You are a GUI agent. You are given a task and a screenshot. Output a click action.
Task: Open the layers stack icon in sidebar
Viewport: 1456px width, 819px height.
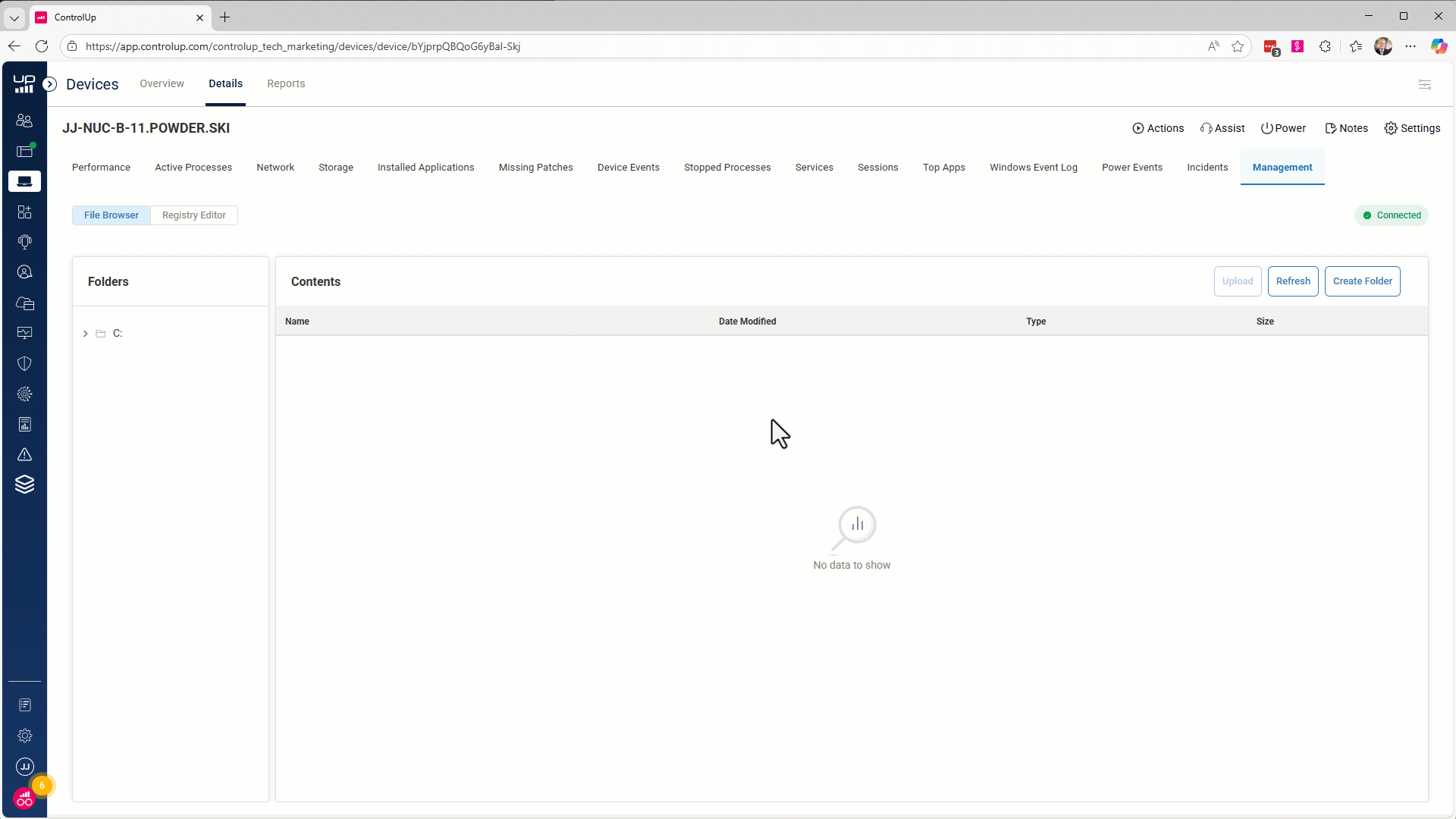(24, 484)
